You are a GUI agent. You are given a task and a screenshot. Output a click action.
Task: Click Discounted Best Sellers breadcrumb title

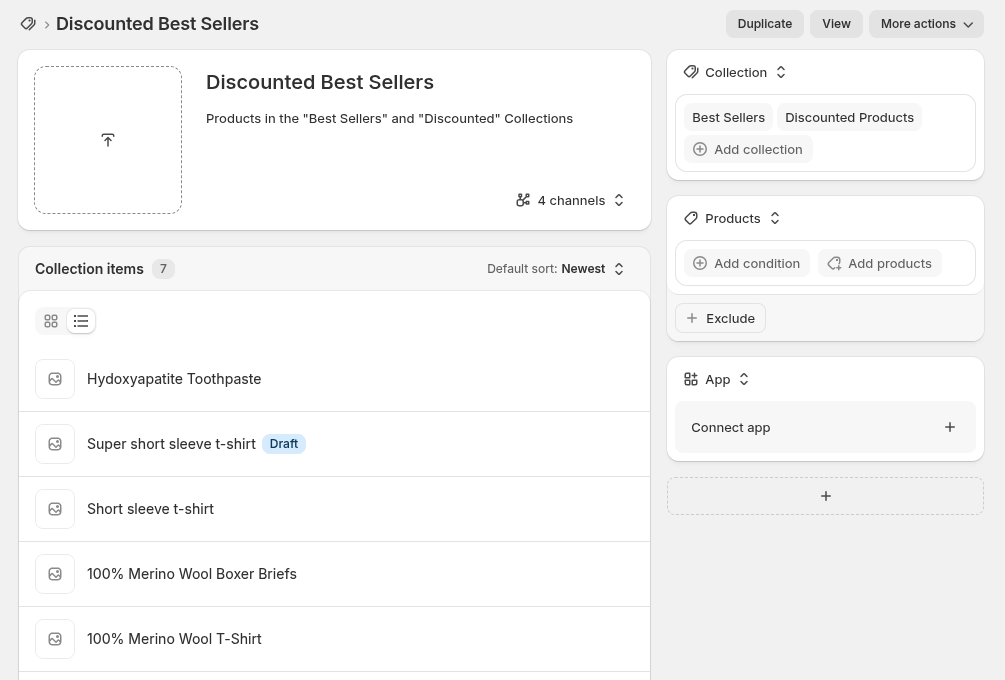157,24
